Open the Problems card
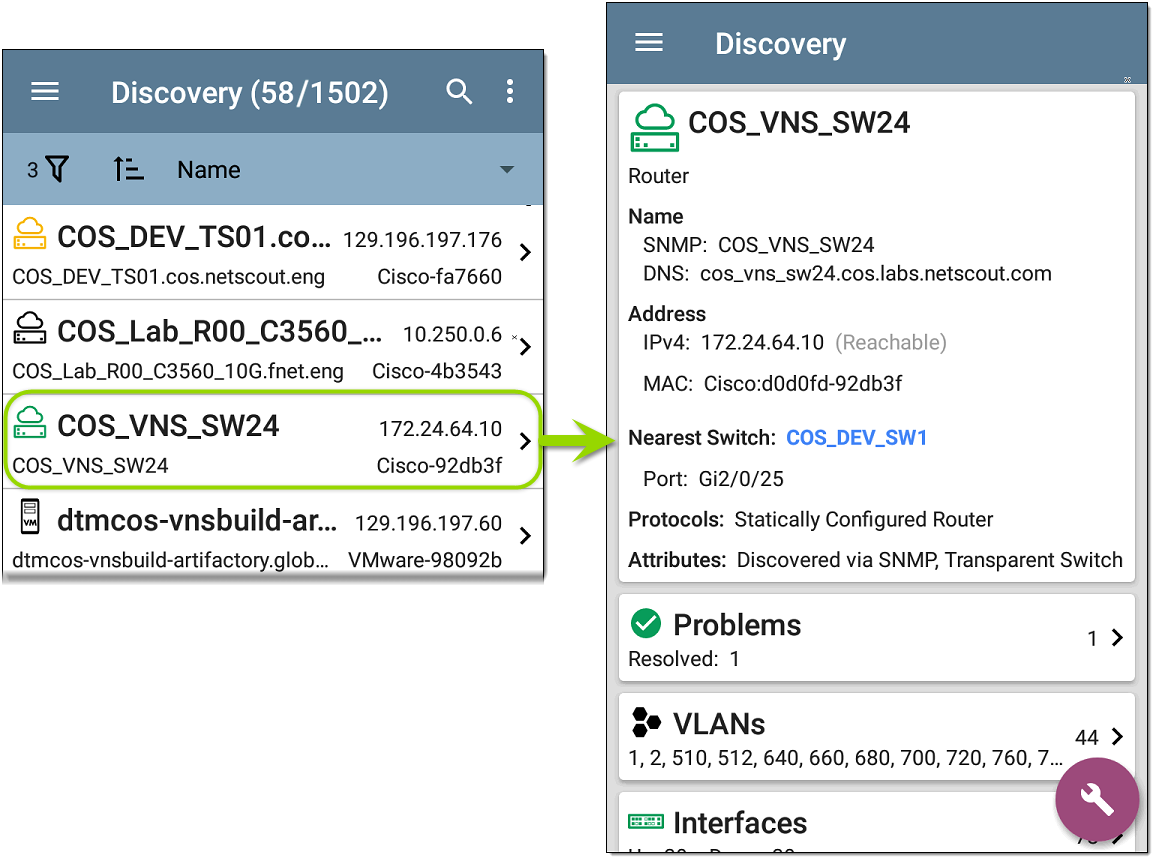Image resolution: width=1154 pixels, height=858 pixels. coord(877,639)
